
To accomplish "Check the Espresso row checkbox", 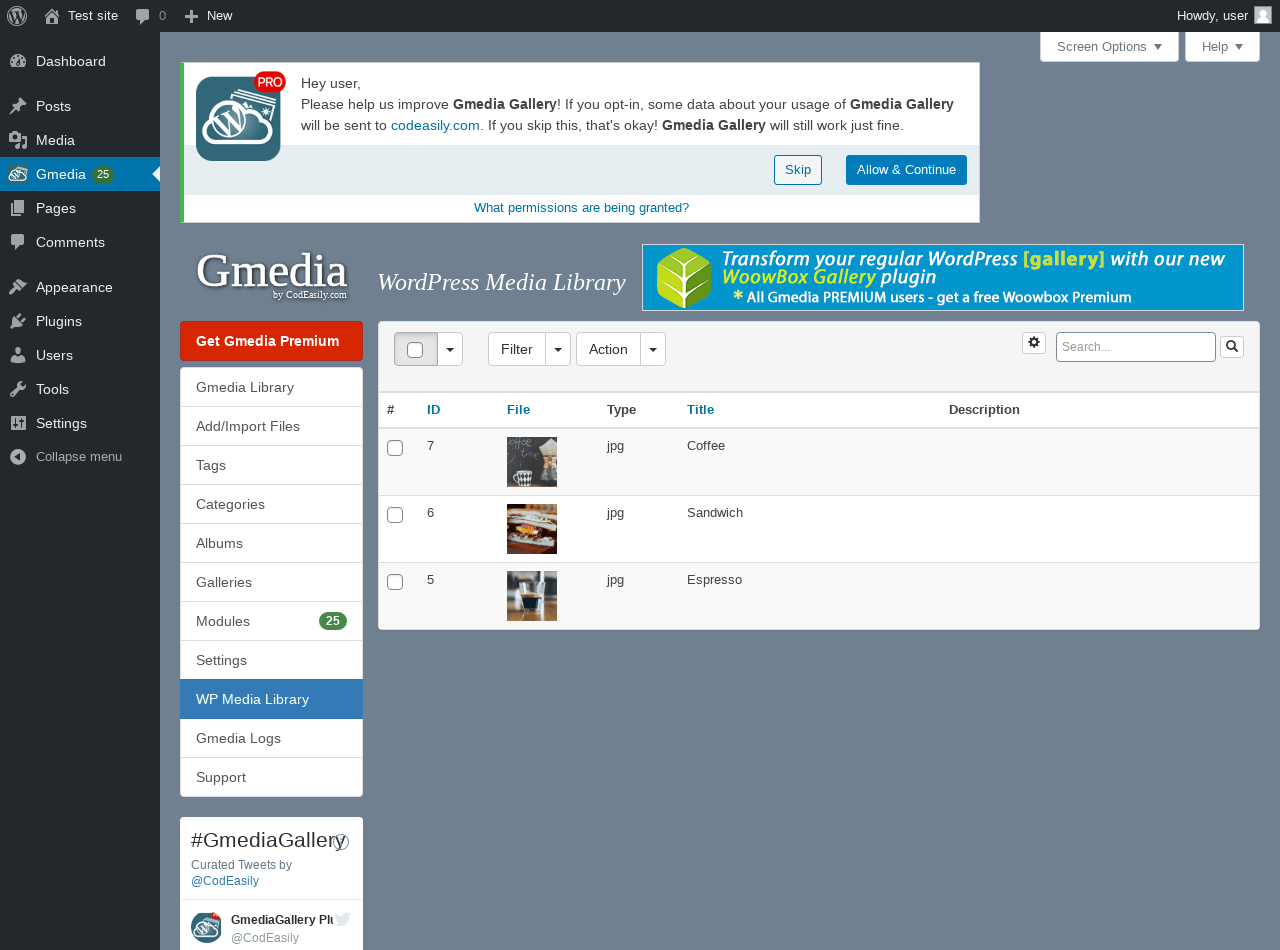I will click(x=395, y=582).
